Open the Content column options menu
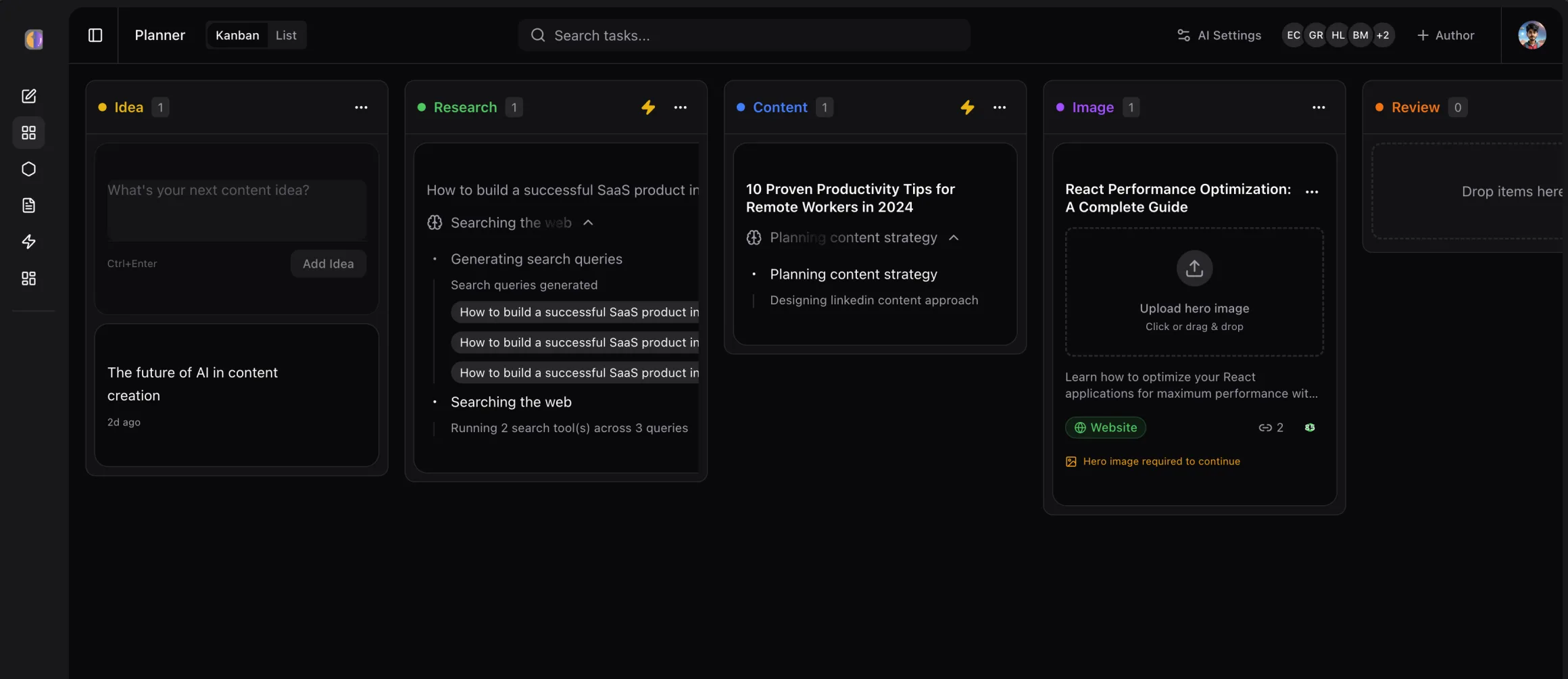1568x679 pixels. [x=999, y=108]
